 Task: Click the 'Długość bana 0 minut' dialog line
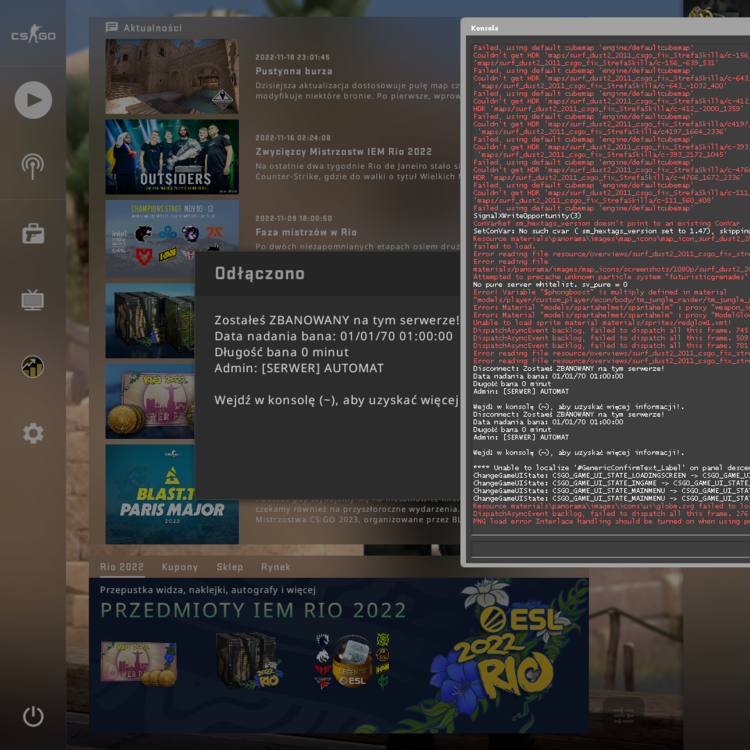281,352
